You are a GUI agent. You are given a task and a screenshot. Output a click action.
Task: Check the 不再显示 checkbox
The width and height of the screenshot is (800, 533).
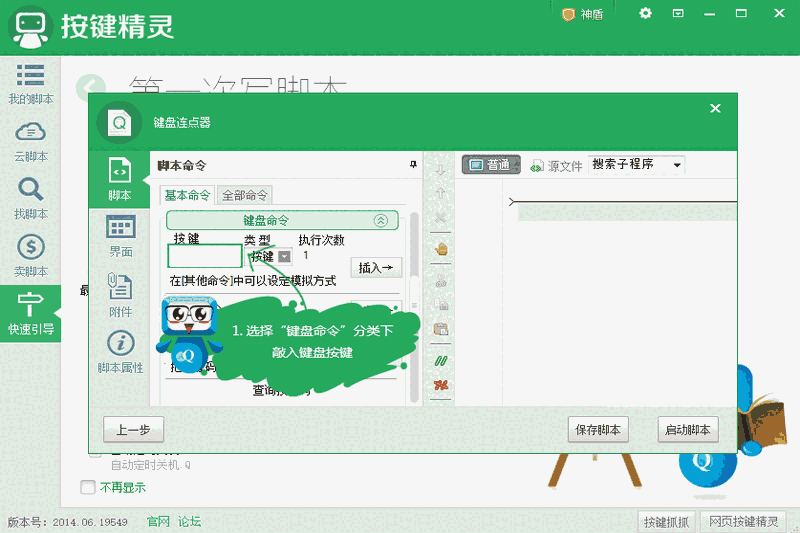88,488
